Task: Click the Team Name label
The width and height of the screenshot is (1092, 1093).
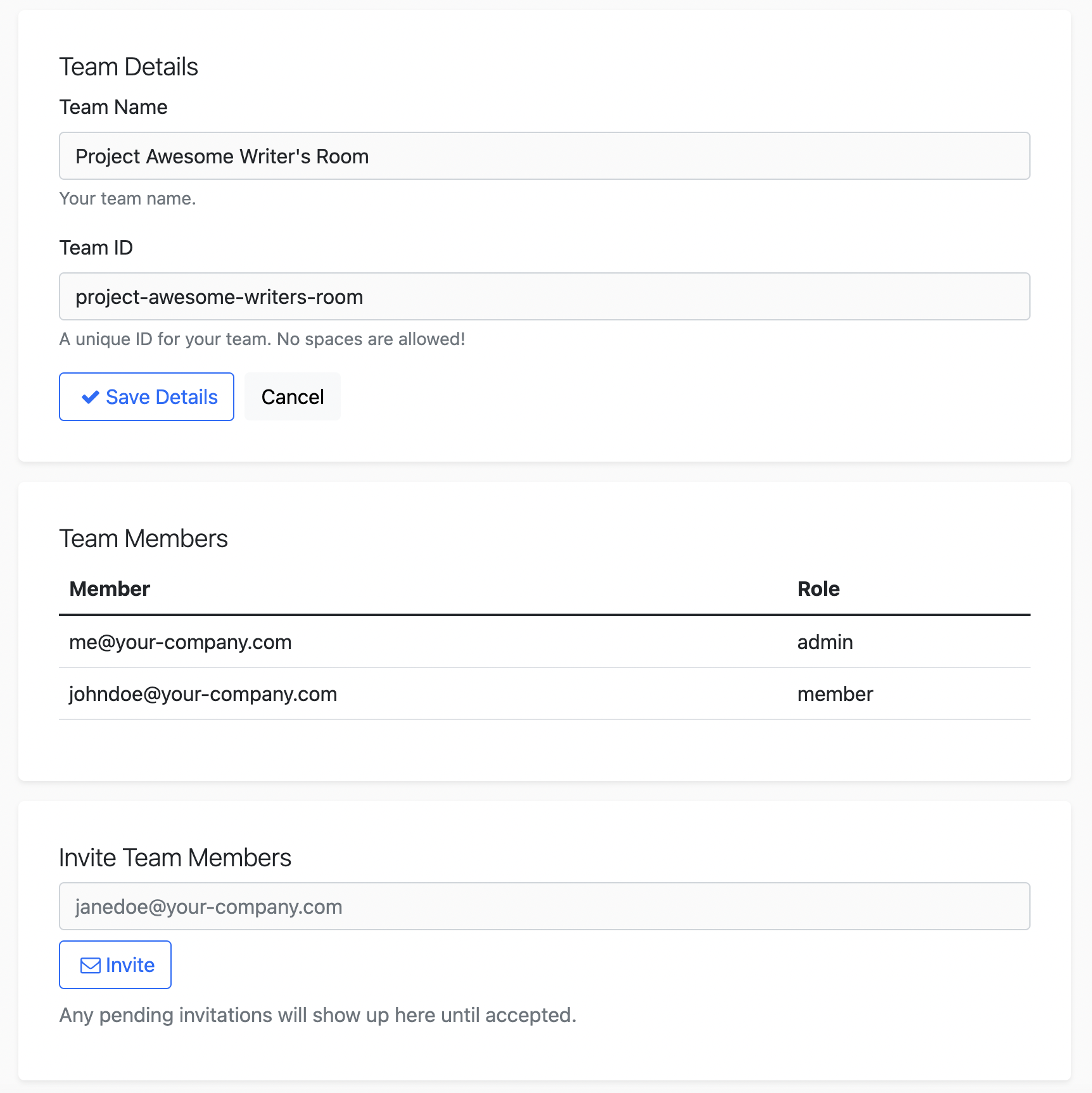Action: click(x=113, y=107)
